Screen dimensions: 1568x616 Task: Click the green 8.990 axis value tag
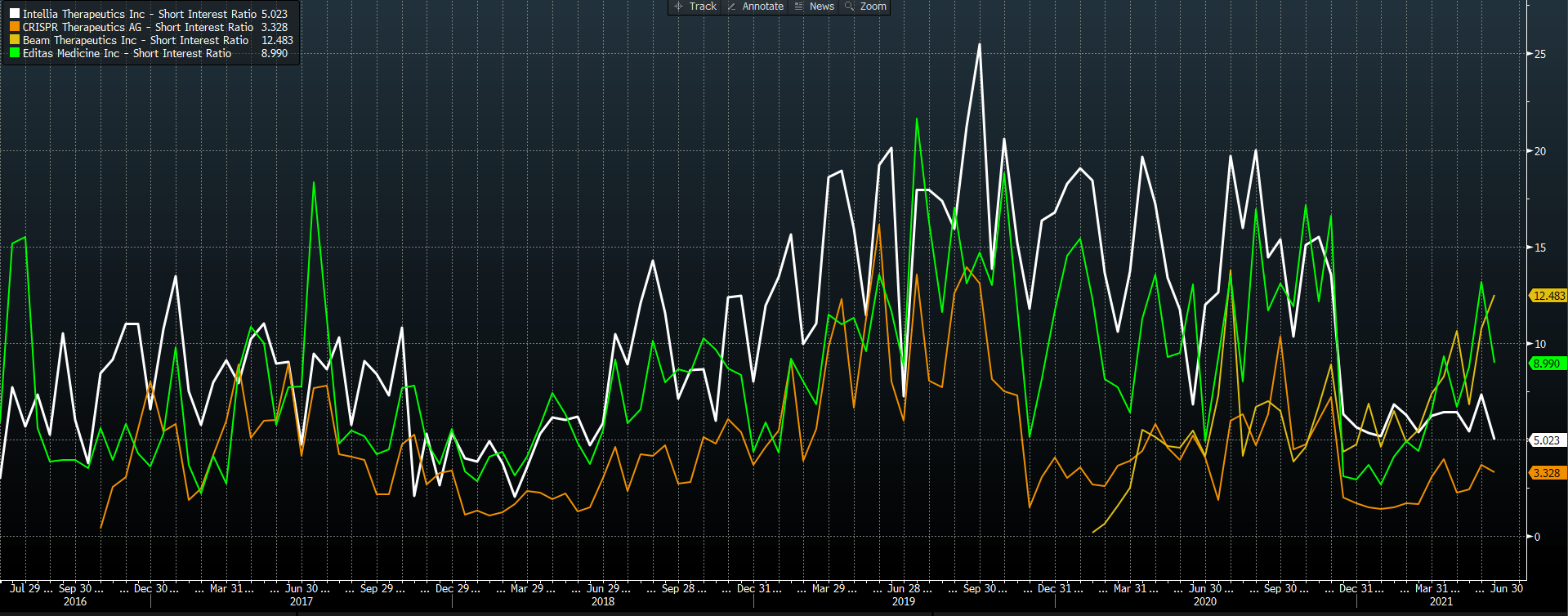tap(1546, 364)
